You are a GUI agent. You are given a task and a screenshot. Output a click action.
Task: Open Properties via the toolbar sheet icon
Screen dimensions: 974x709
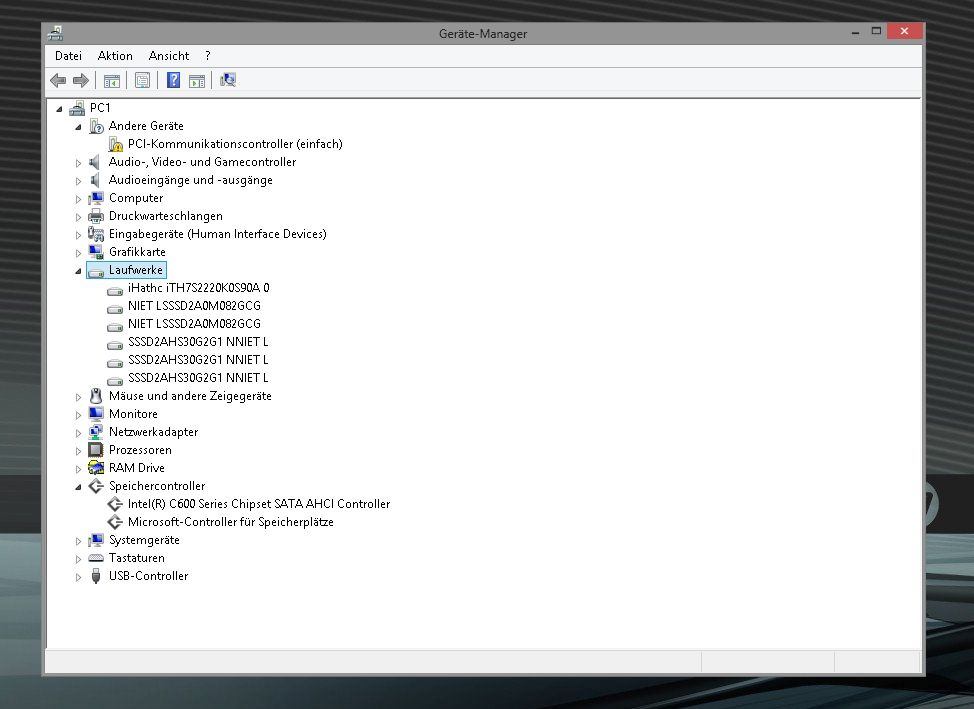click(x=142, y=80)
